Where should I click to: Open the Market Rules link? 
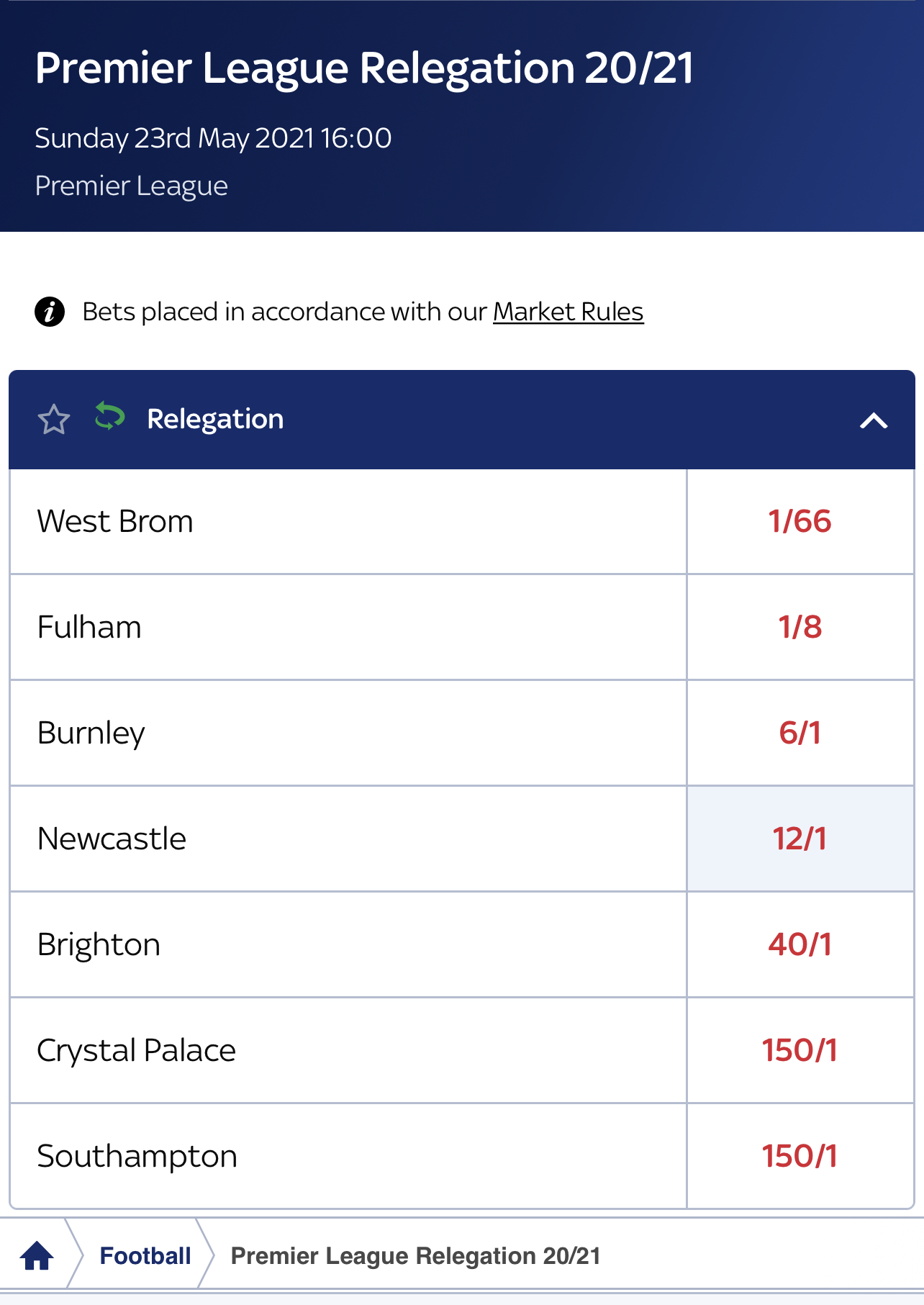pyautogui.click(x=568, y=312)
